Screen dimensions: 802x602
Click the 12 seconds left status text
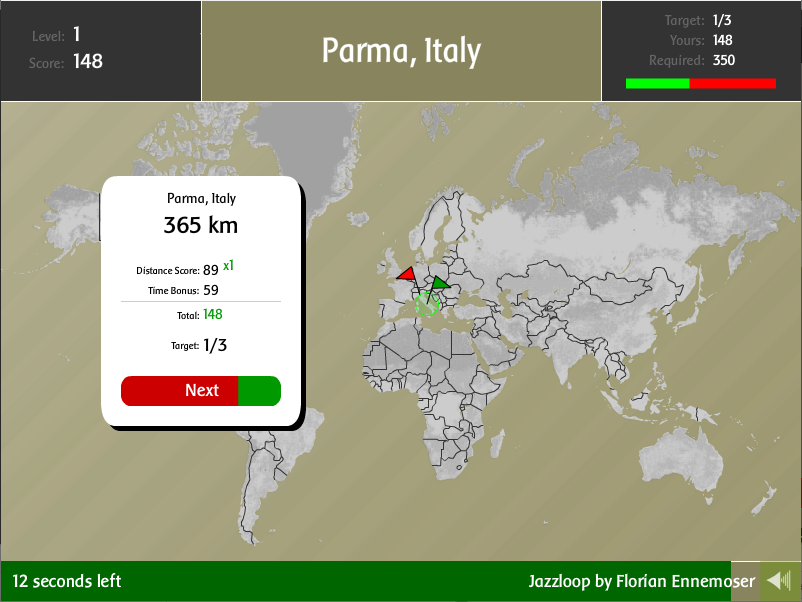click(x=66, y=581)
